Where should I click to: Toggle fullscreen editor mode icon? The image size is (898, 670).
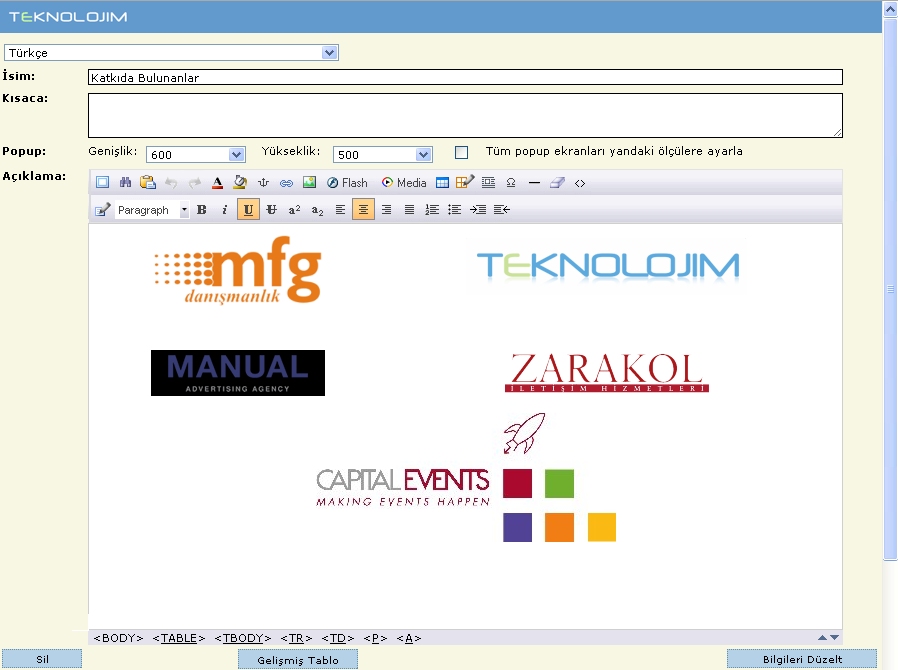pos(103,183)
